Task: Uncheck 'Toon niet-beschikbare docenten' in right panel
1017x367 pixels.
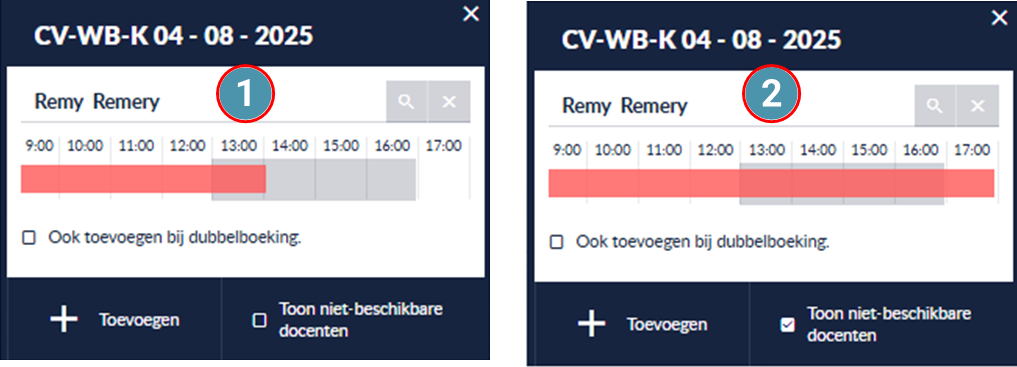Action: coord(787,325)
